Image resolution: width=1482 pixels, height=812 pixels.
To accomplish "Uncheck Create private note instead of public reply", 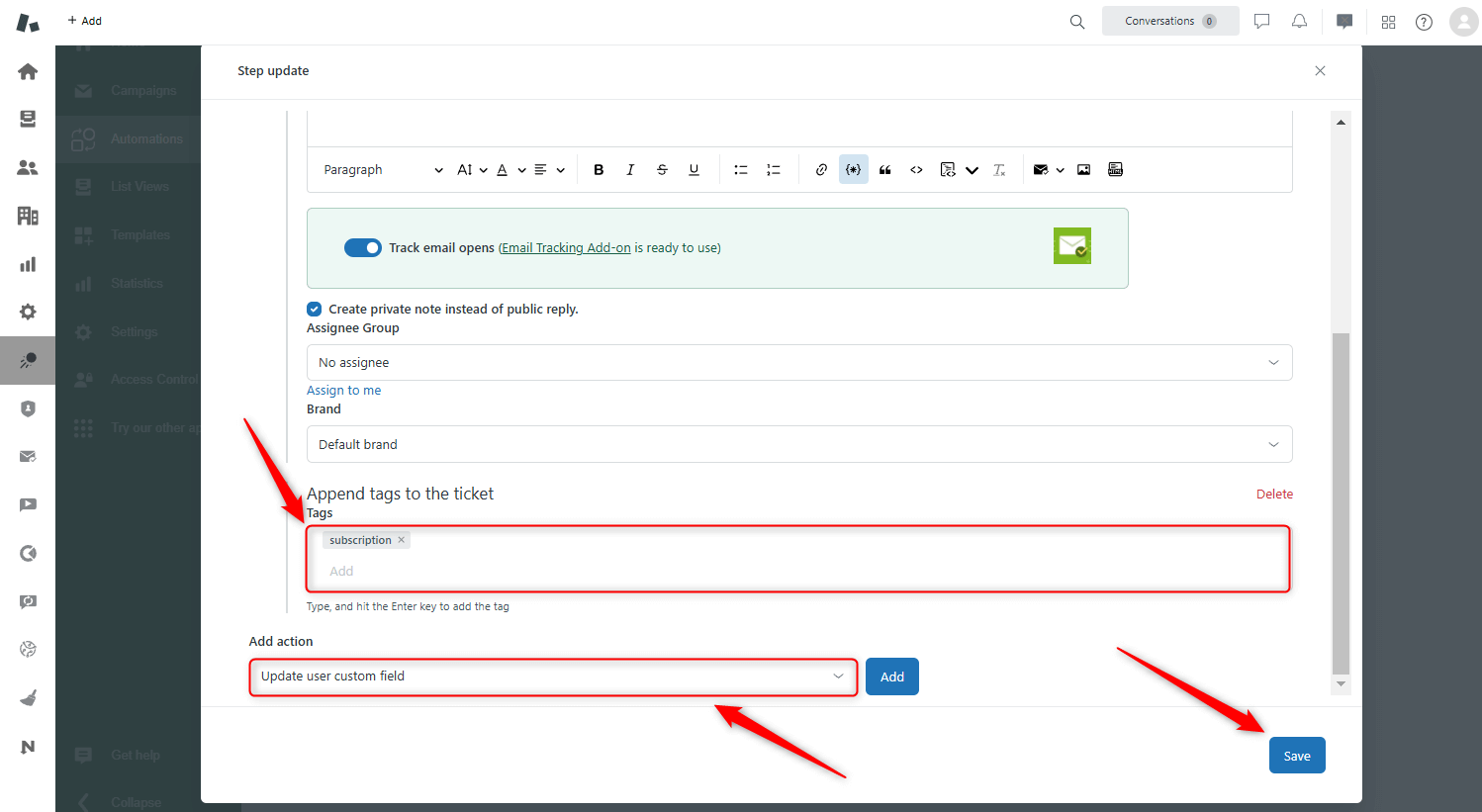I will pyautogui.click(x=314, y=309).
